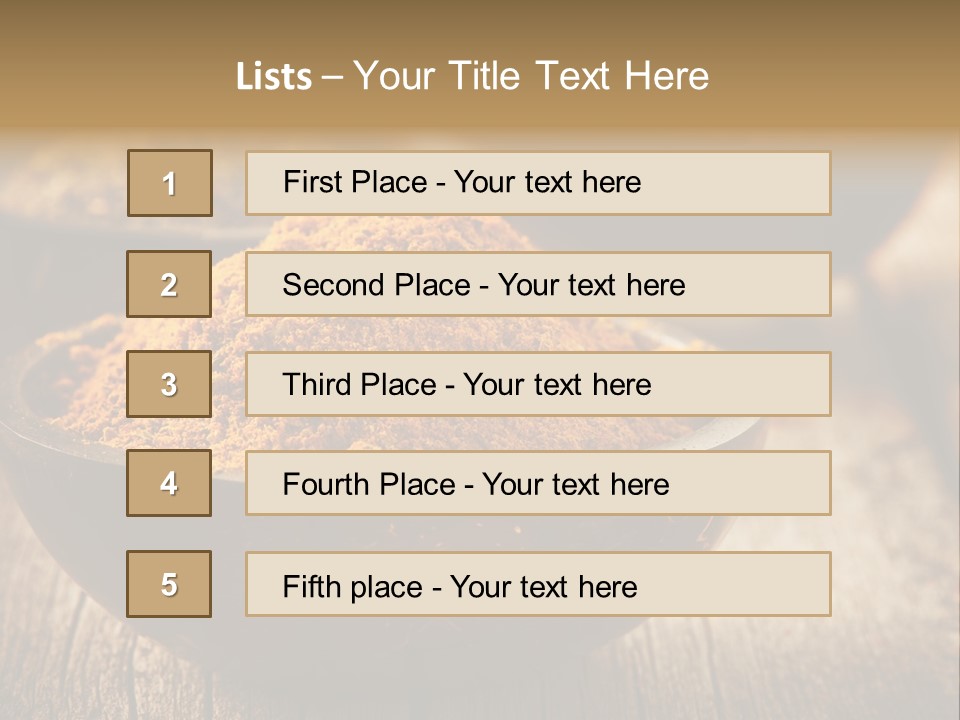Image resolution: width=960 pixels, height=720 pixels.
Task: Click the words 'First Place' in the first row
Action: pyautogui.click(x=355, y=182)
